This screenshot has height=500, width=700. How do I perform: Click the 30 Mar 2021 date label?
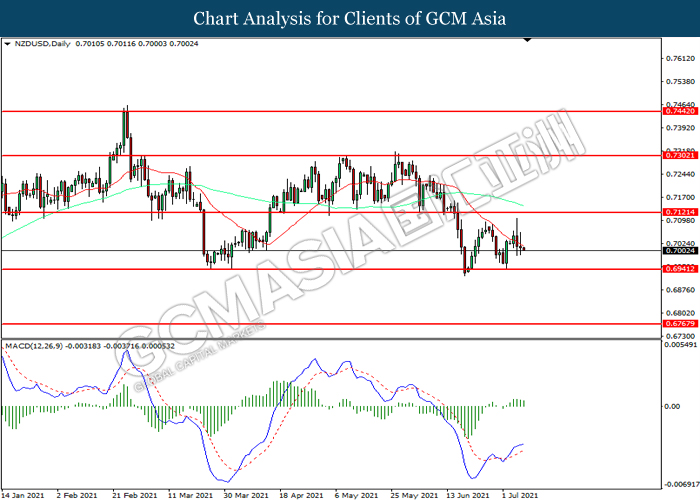pyautogui.click(x=246, y=495)
